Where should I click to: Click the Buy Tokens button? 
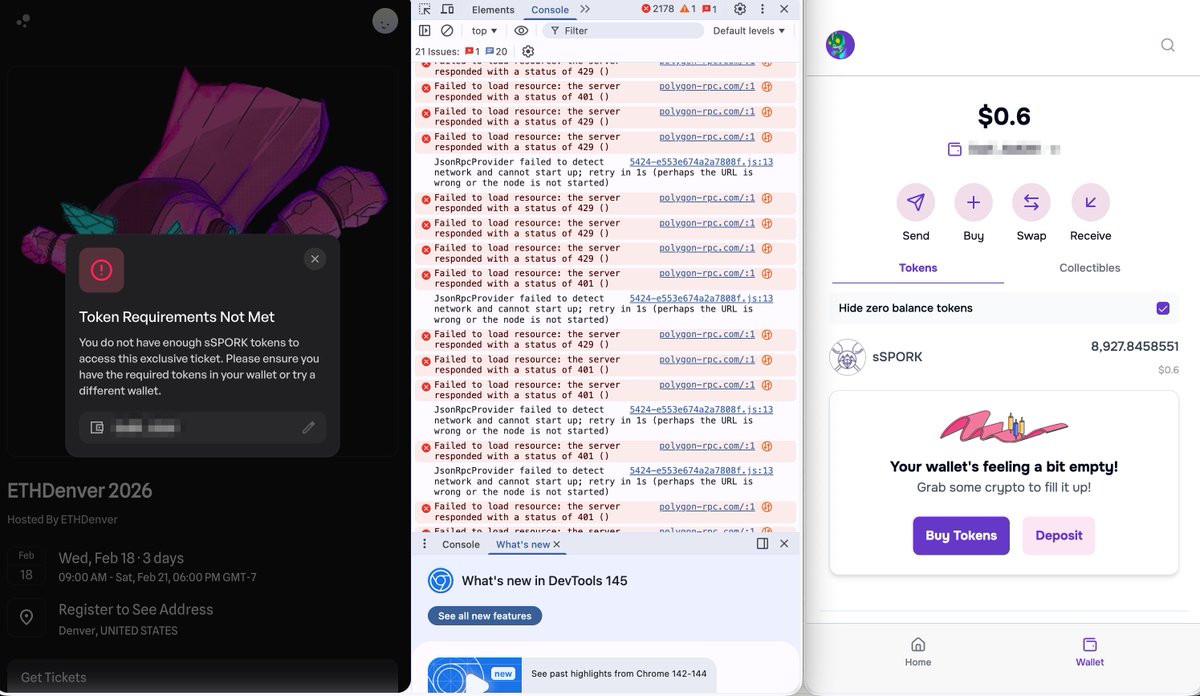point(961,536)
